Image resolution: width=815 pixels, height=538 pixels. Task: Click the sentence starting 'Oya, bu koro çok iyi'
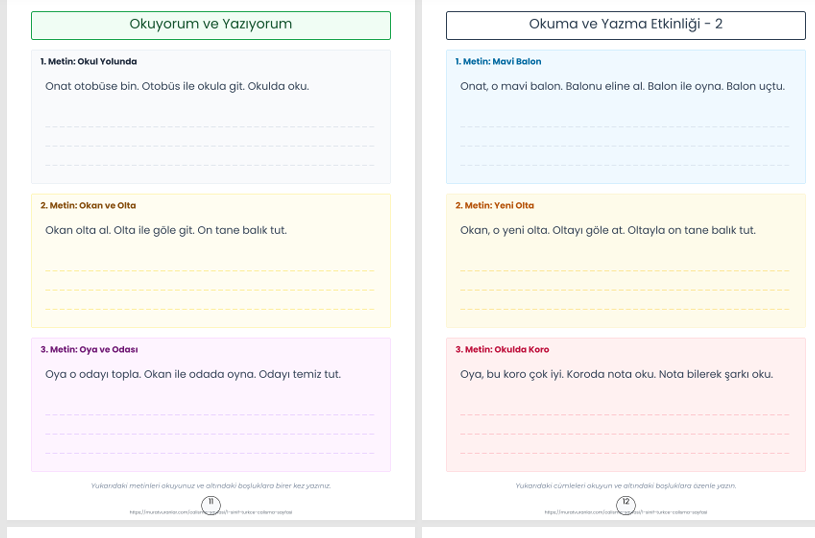point(616,374)
